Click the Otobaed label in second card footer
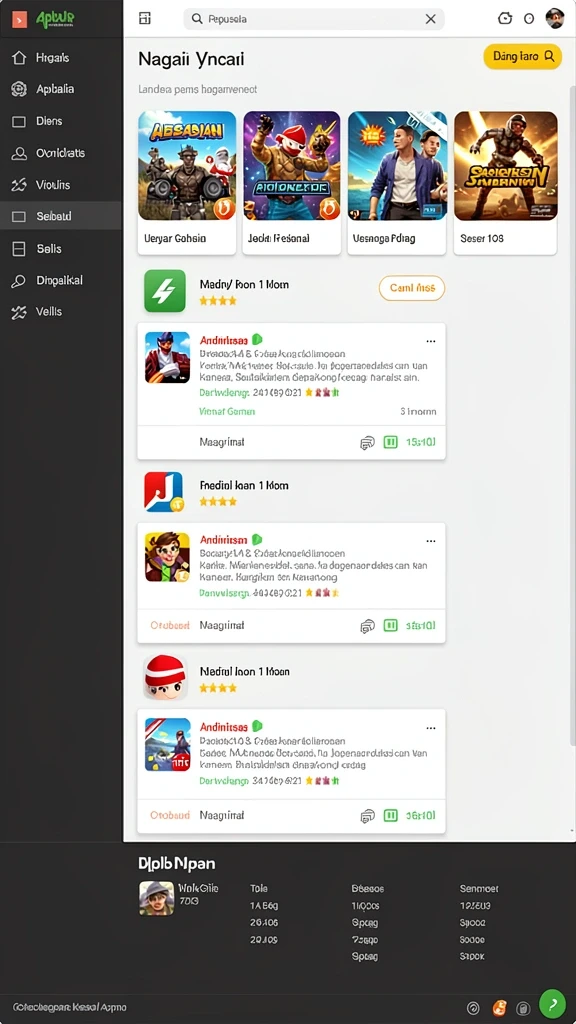The image size is (576, 1024). pos(170,625)
